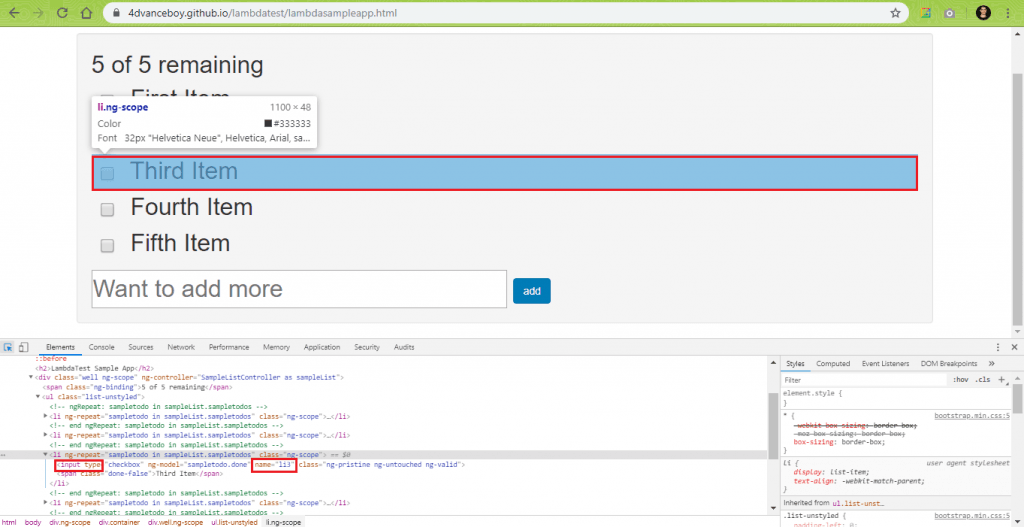Screen dimensions: 1024x527
Task: Expand the first collapsed li ng-repeat node
Action: click(45, 416)
